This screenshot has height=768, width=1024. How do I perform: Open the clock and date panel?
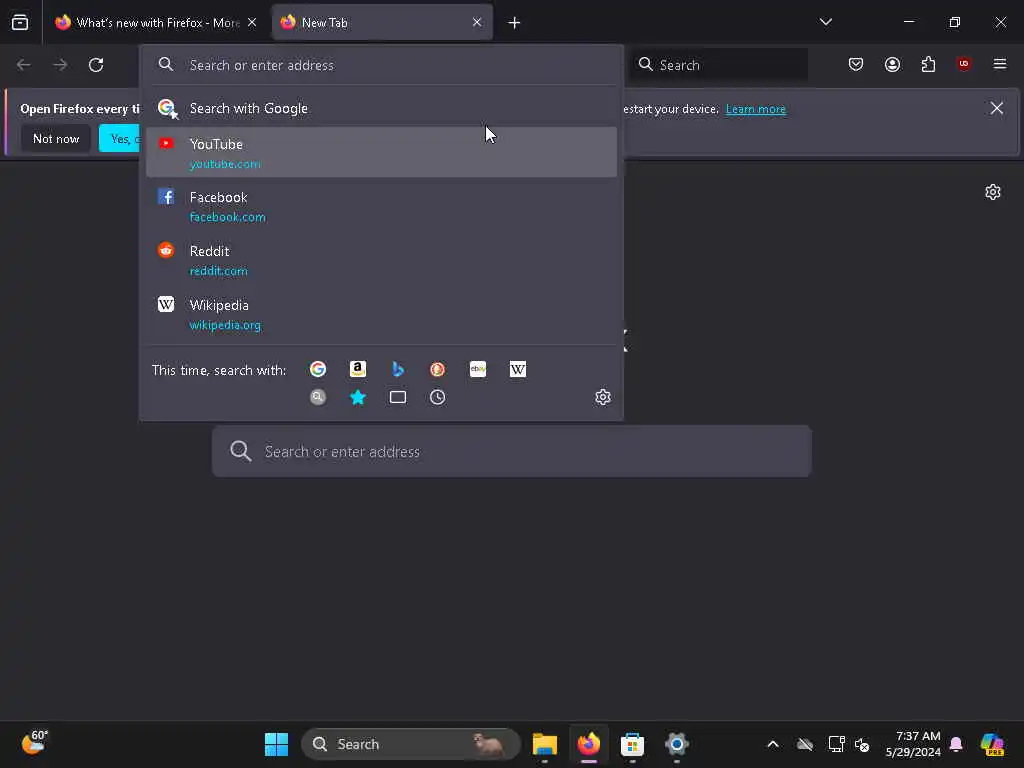(x=913, y=744)
